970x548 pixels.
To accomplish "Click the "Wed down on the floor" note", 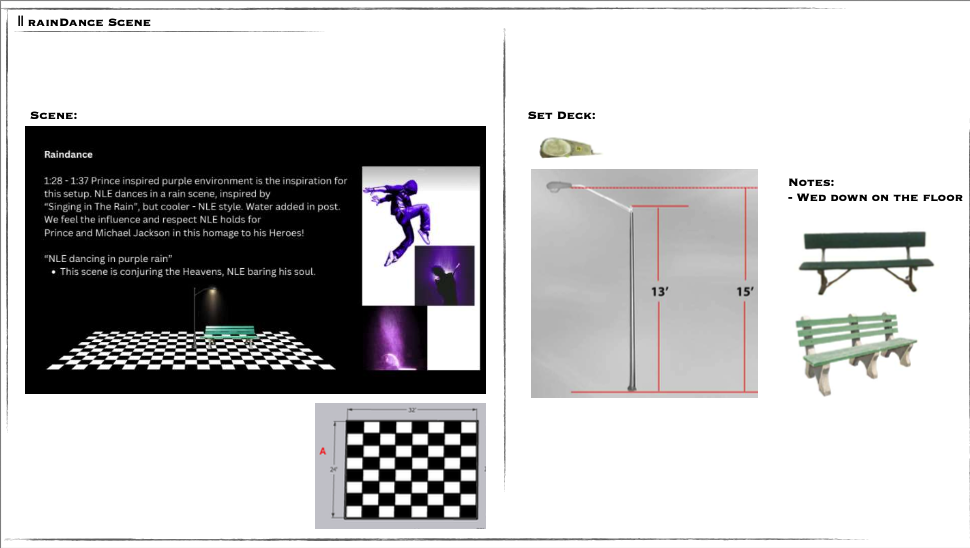I will (875, 198).
